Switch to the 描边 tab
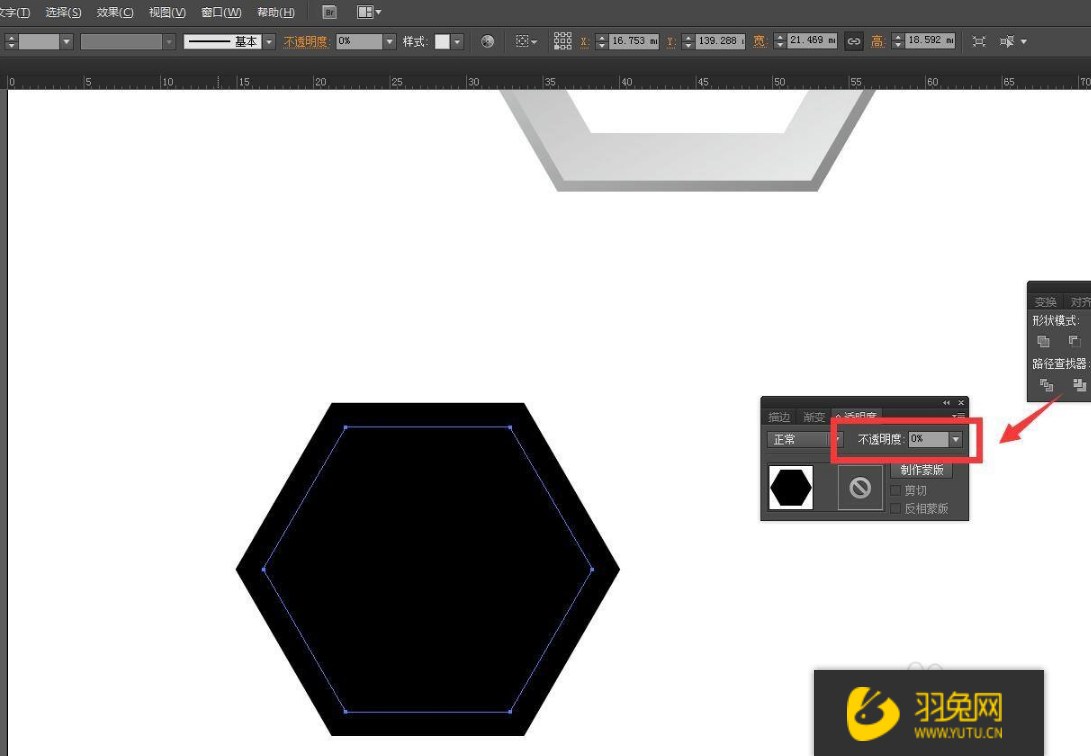1091x756 pixels. click(x=779, y=417)
